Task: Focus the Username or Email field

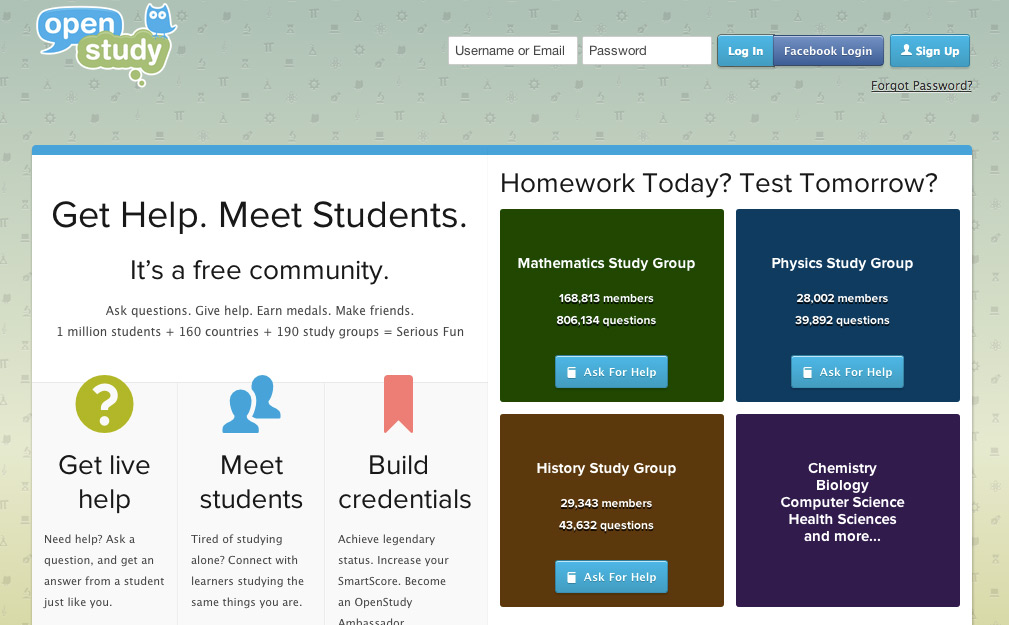Action: click(512, 51)
